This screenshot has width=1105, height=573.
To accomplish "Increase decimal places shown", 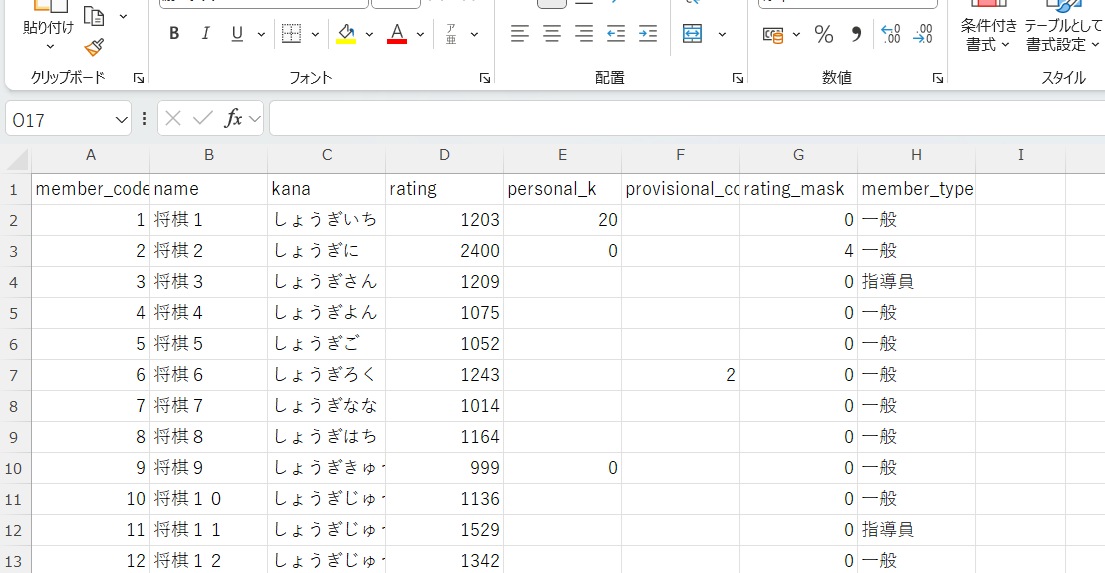I will coord(890,35).
